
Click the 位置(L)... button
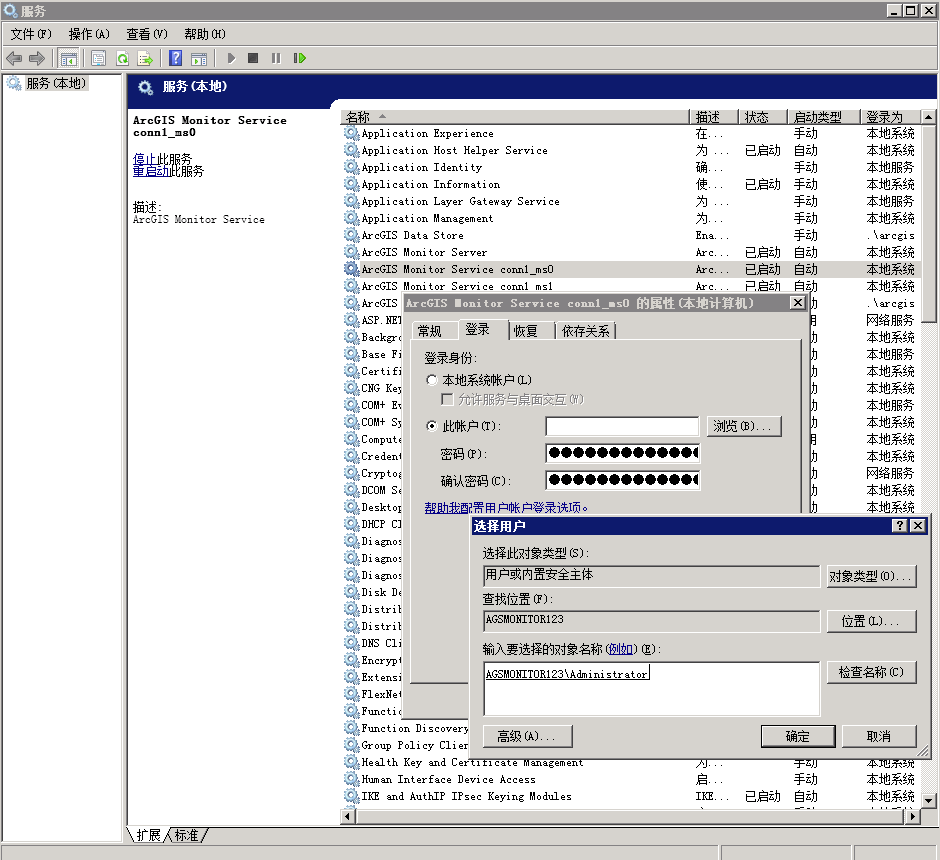871,621
